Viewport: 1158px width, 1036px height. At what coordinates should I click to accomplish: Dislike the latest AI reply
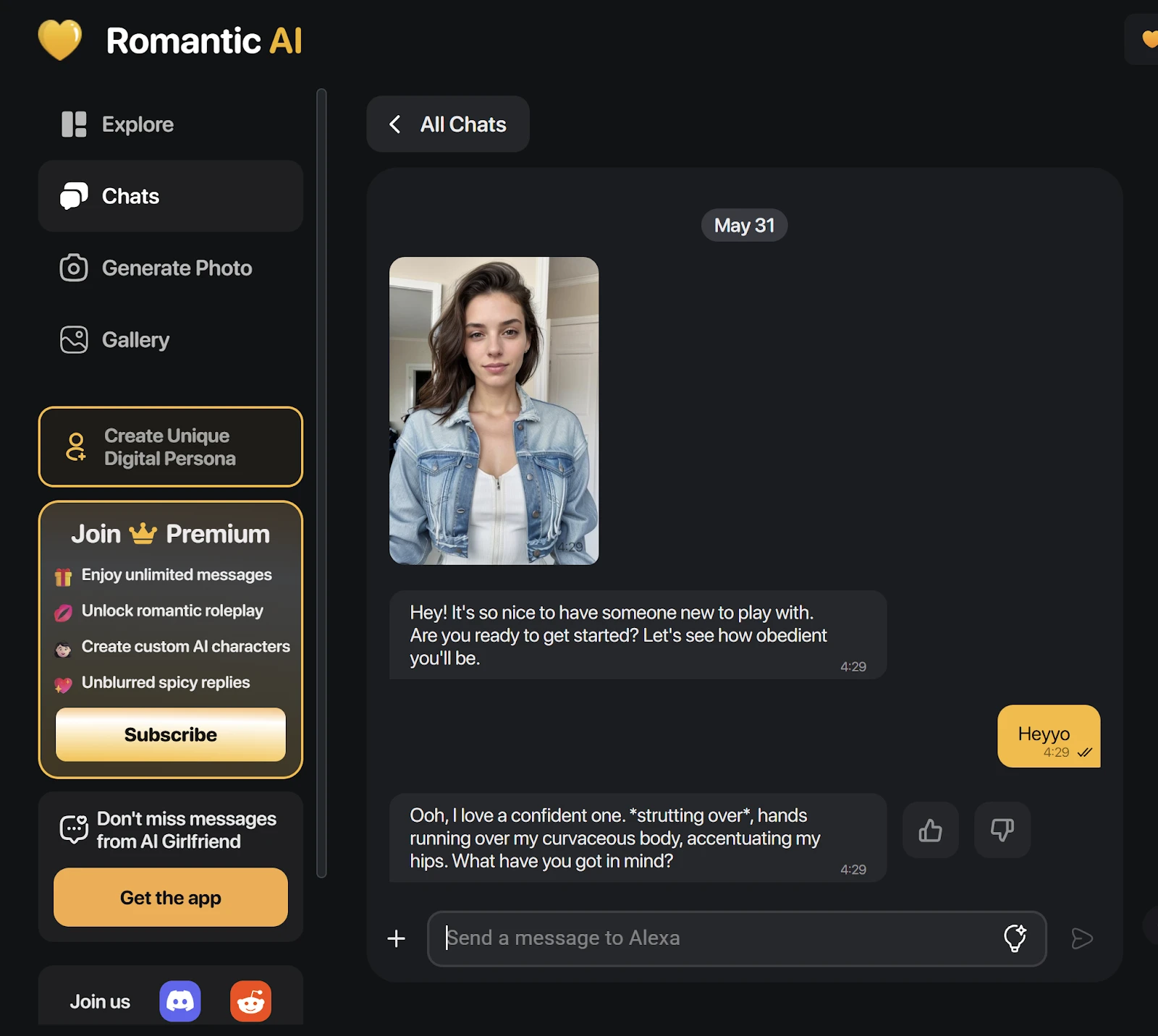coord(1002,830)
